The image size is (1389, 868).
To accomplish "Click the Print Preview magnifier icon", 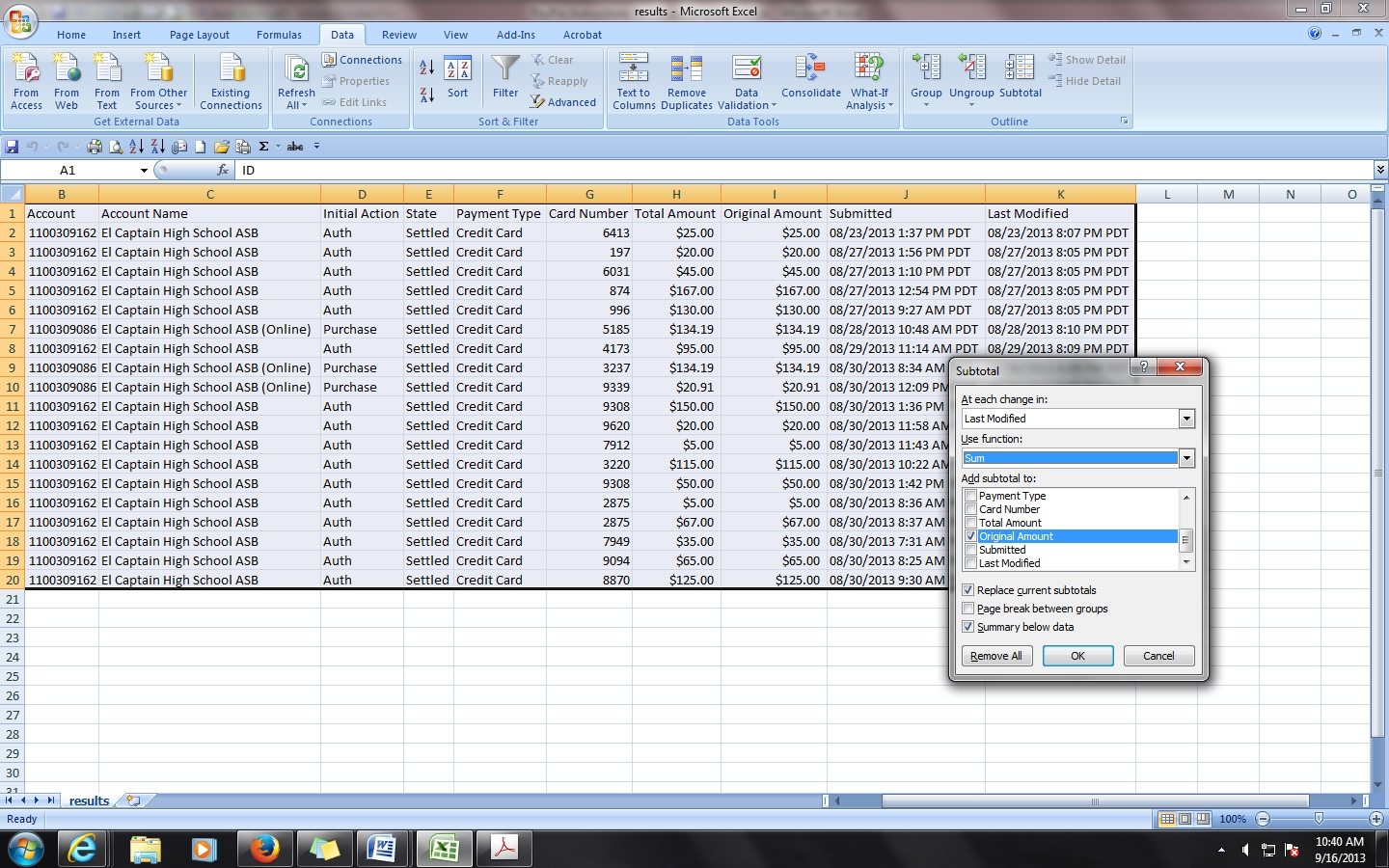I will (116, 147).
